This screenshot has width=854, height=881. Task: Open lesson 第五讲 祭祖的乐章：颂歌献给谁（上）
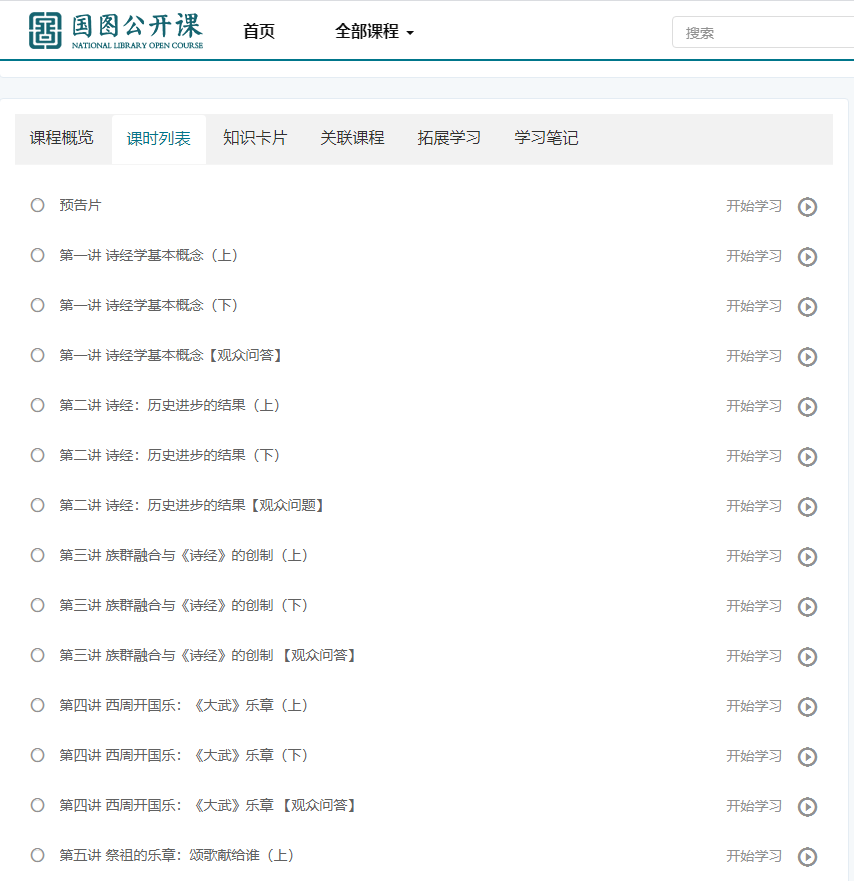click(x=177, y=855)
